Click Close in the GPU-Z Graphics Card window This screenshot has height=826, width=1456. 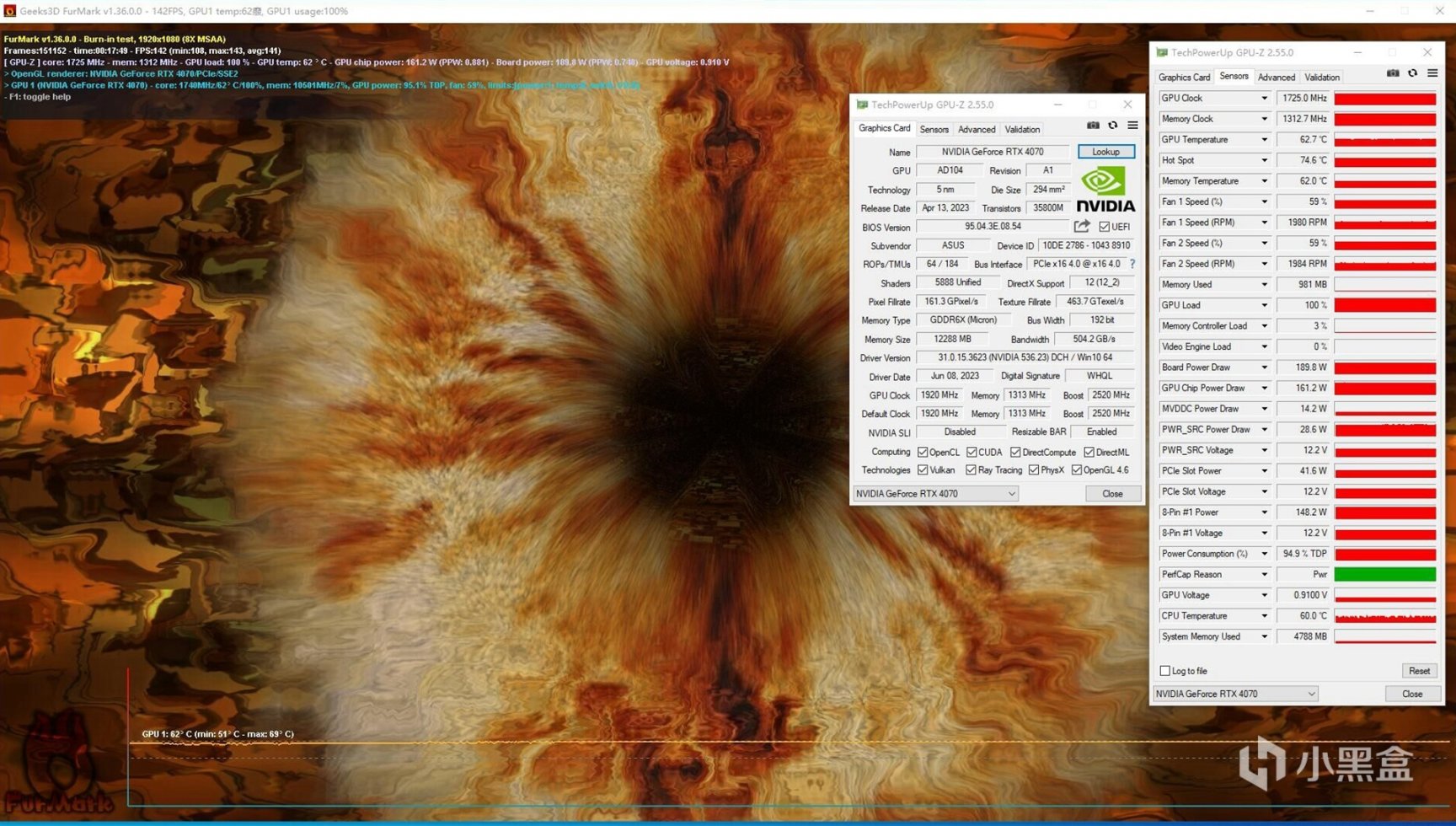point(1112,494)
